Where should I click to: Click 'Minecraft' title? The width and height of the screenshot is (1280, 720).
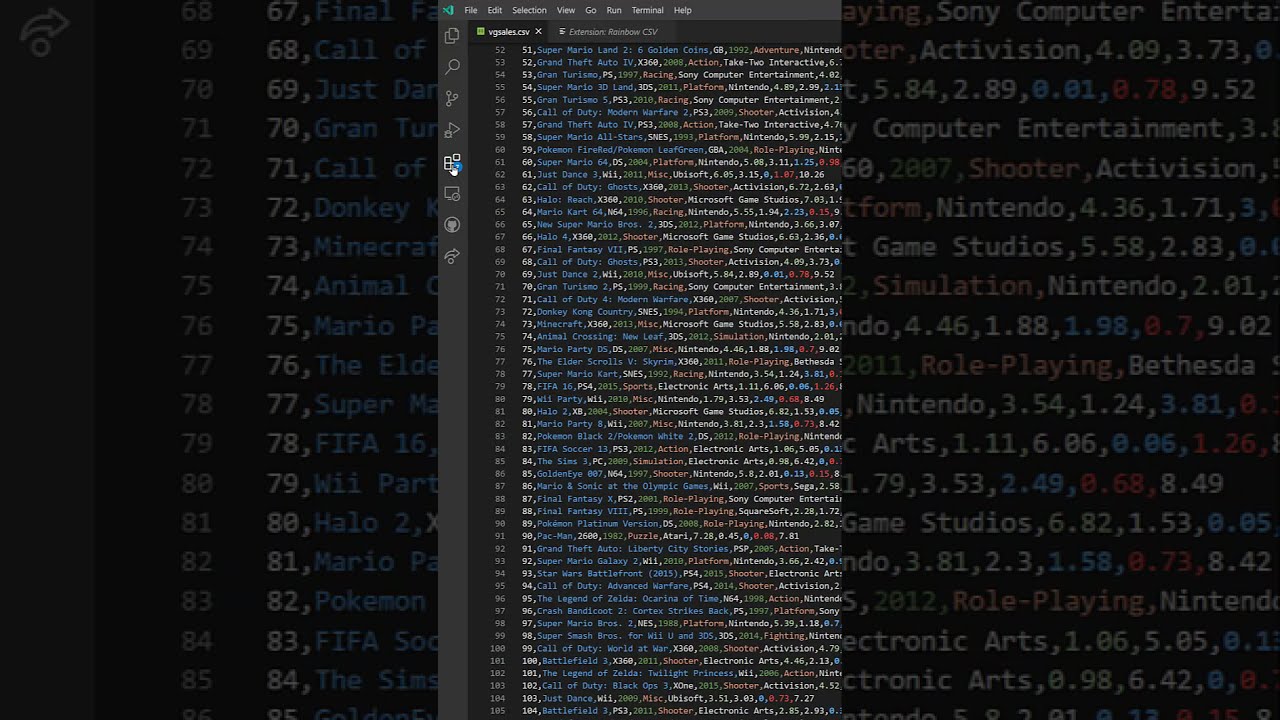(560, 324)
